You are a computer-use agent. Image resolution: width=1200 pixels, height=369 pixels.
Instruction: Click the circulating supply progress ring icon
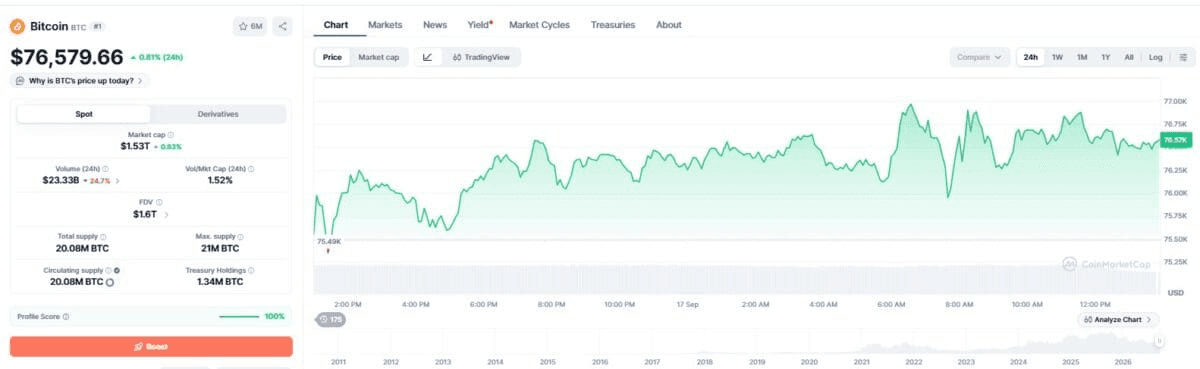pyautogui.click(x=110, y=282)
